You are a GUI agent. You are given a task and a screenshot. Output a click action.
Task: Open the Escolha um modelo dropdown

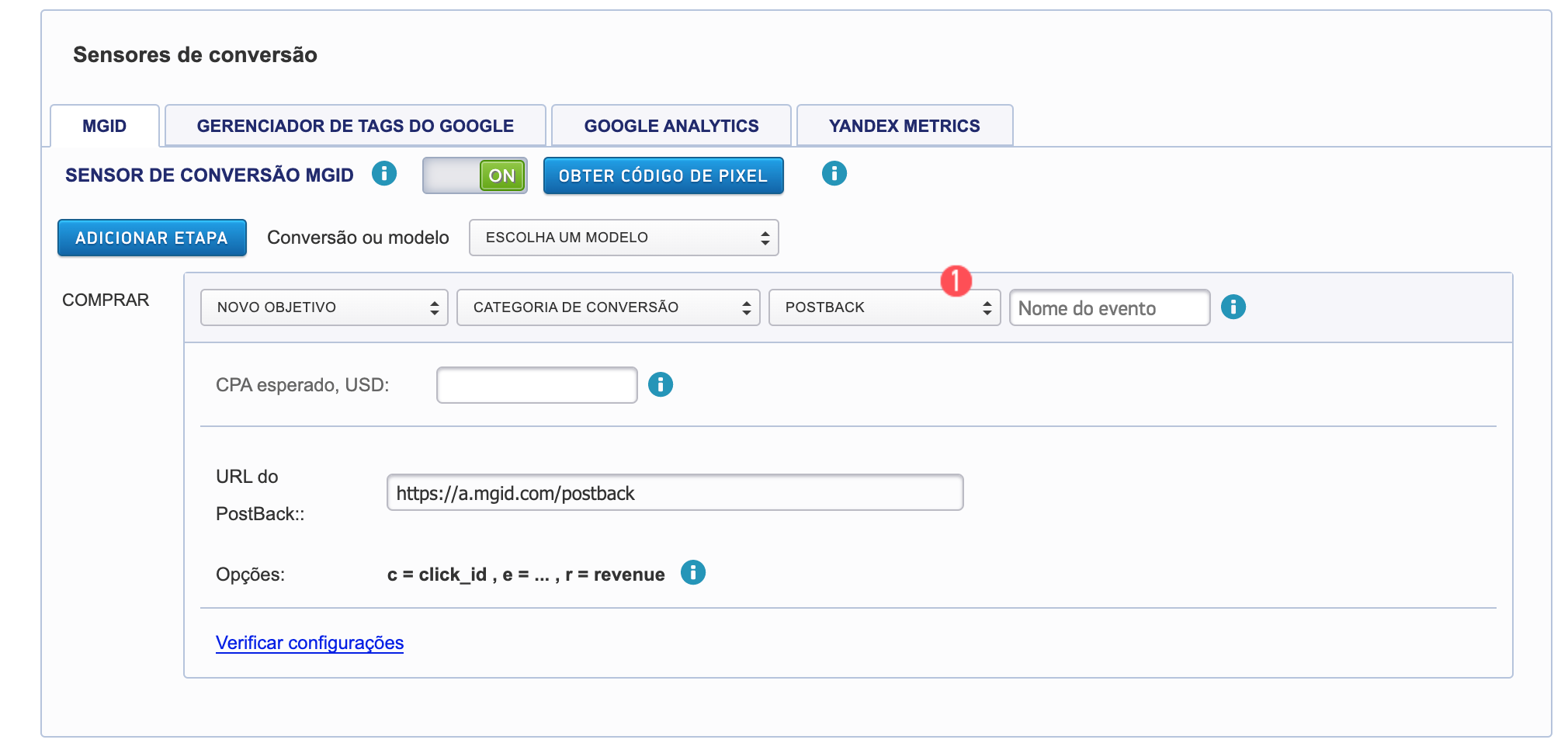(623, 238)
